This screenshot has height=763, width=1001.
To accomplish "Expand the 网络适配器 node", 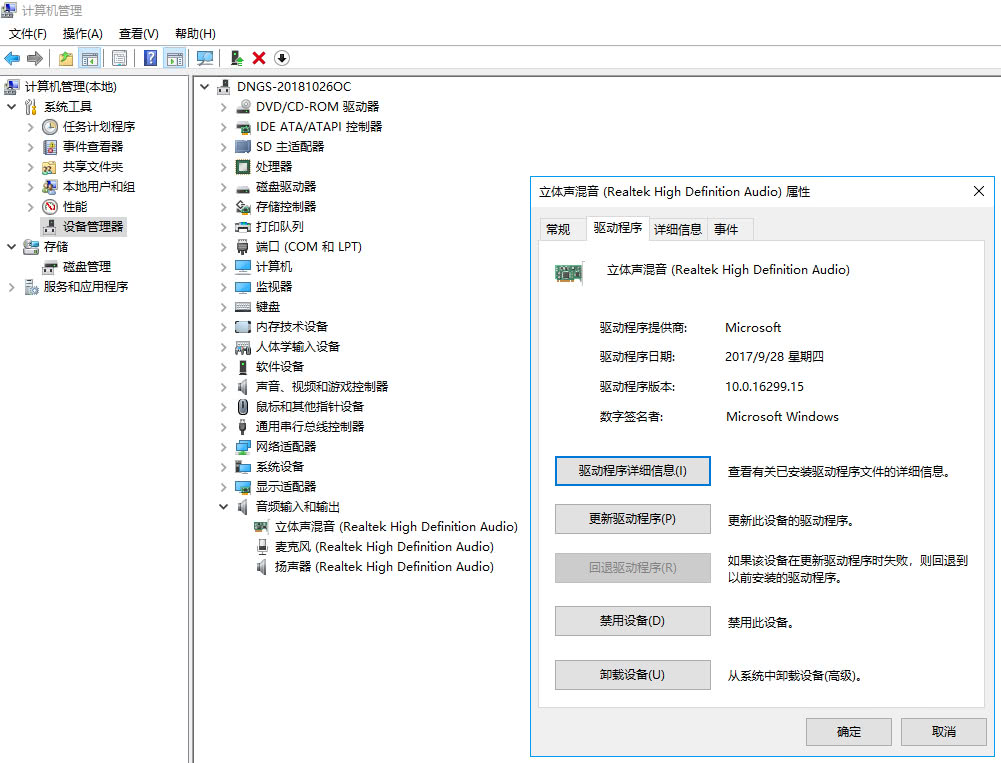I will [222, 446].
